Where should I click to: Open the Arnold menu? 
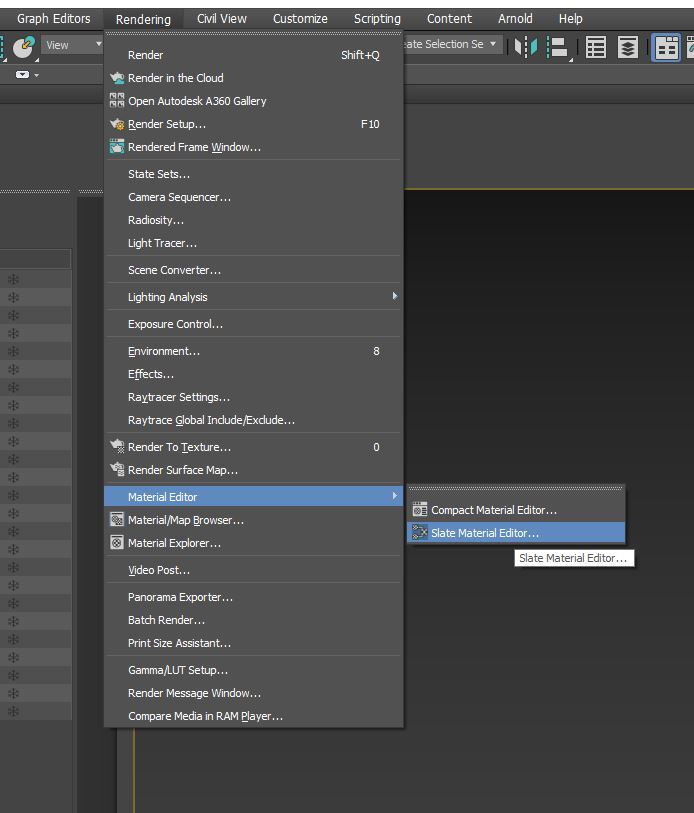point(514,19)
